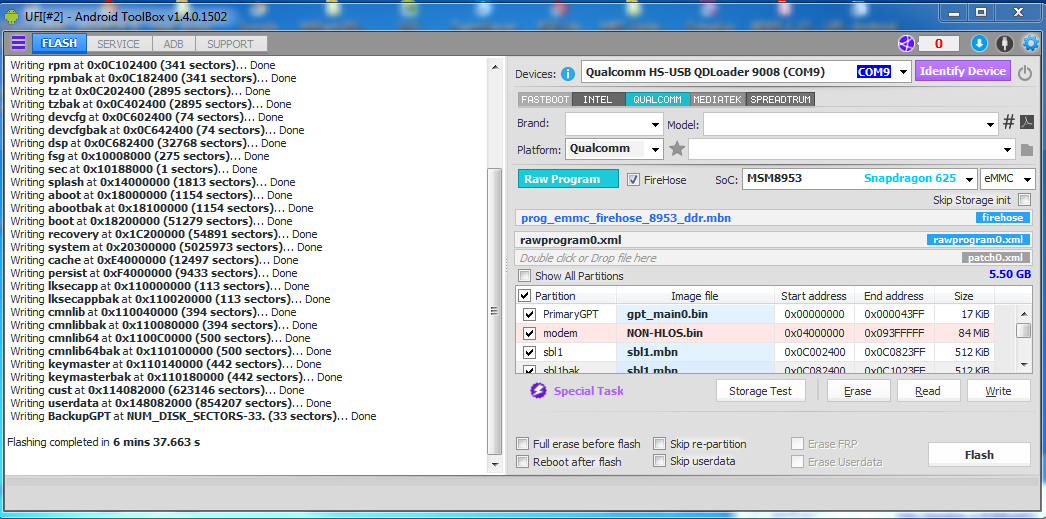The height and width of the screenshot is (519, 1046).
Task: Check Show All Partitions
Action: click(x=525, y=276)
